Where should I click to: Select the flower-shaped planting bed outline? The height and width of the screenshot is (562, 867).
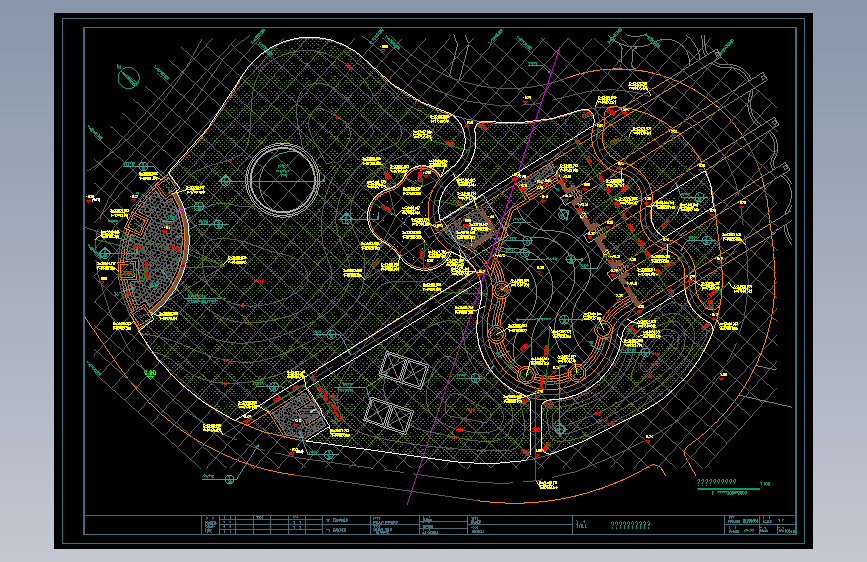[x=410, y=216]
